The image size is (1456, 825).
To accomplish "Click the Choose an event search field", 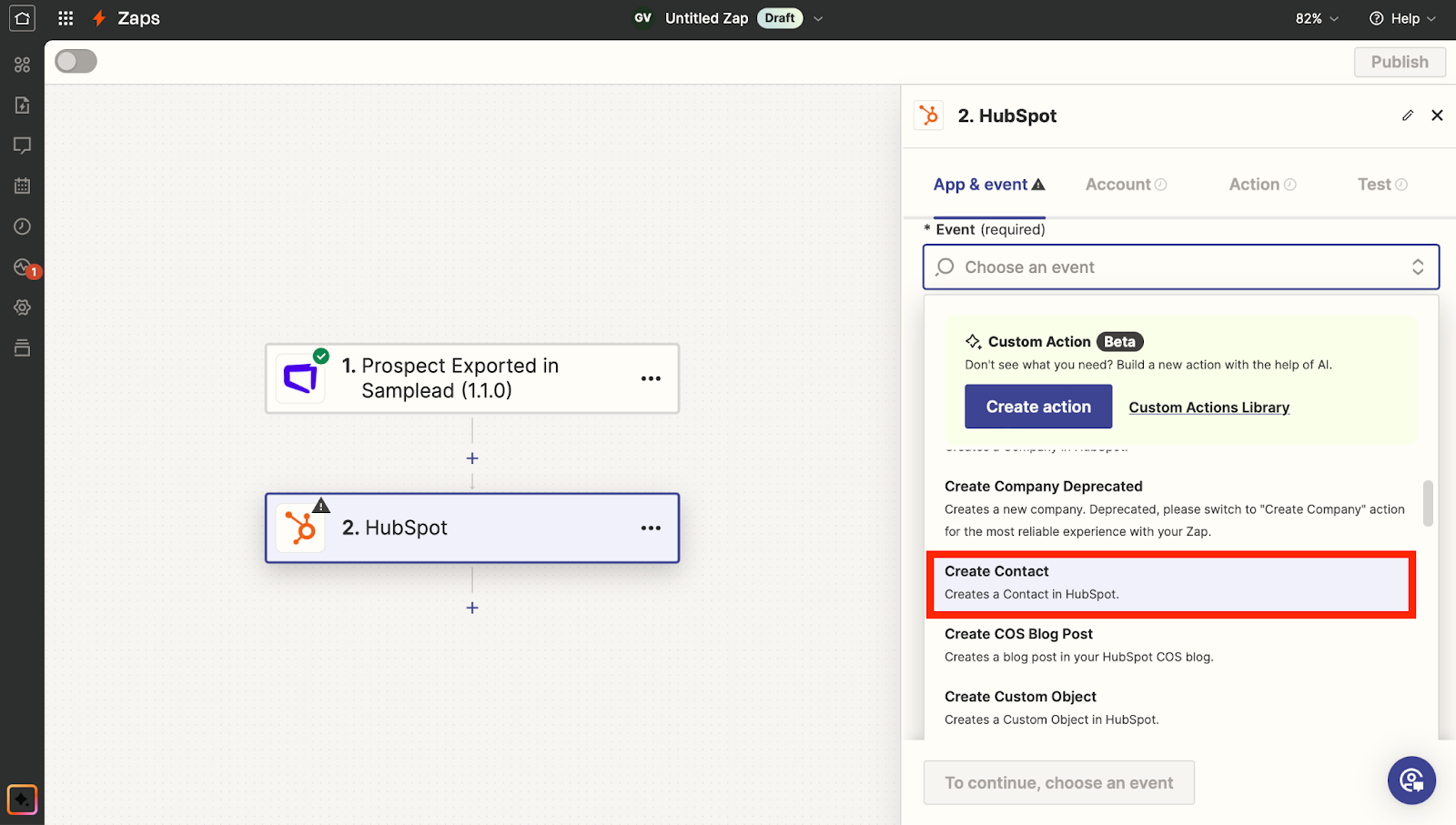I will pyautogui.click(x=1180, y=267).
